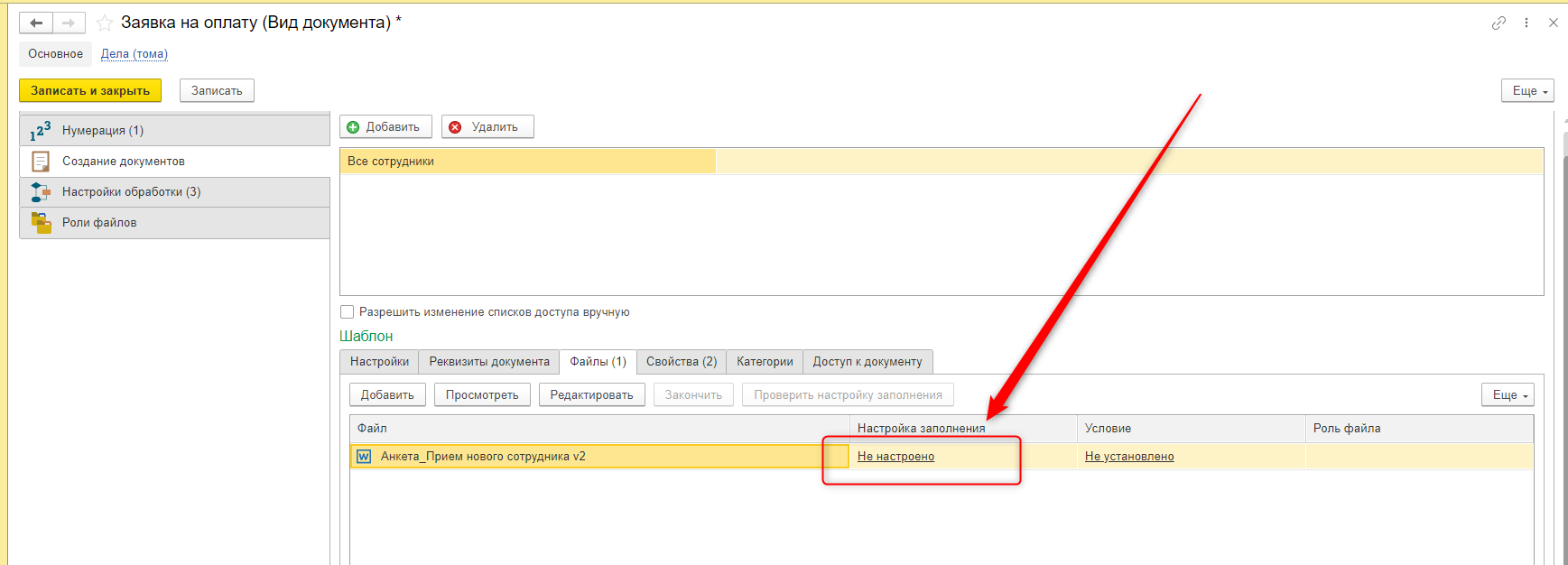1568x565 pixels.
Task: Click the forward navigation arrow
Action: (69, 23)
